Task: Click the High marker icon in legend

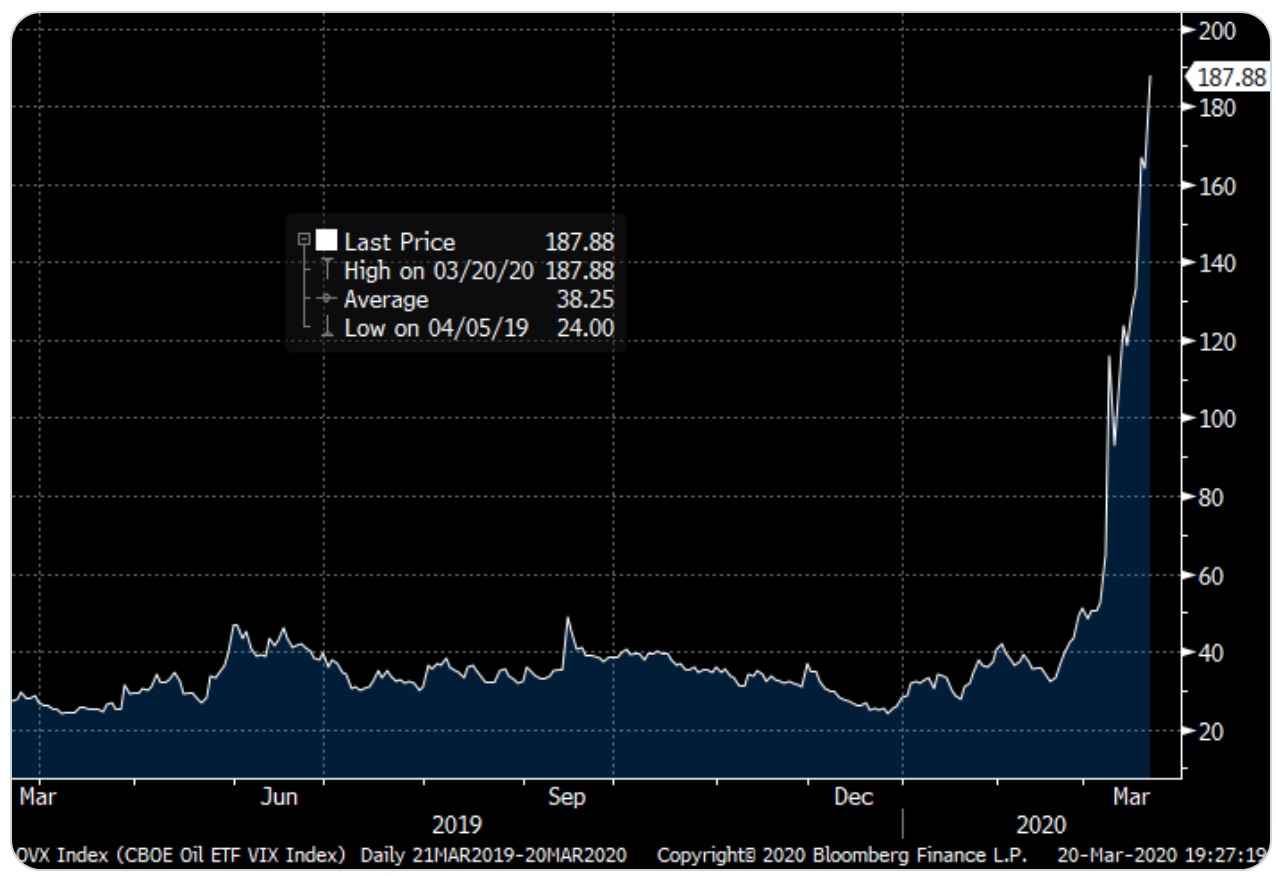Action: (x=326, y=271)
